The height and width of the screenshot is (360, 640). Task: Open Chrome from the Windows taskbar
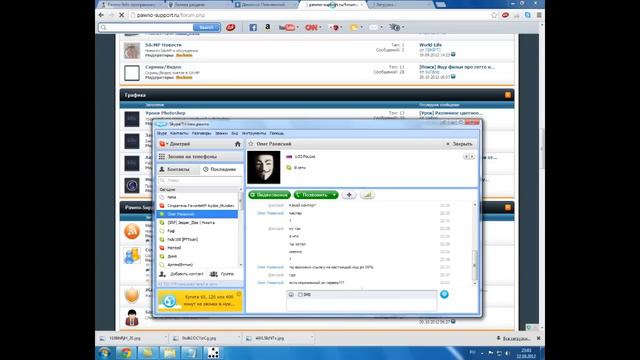tap(126, 353)
